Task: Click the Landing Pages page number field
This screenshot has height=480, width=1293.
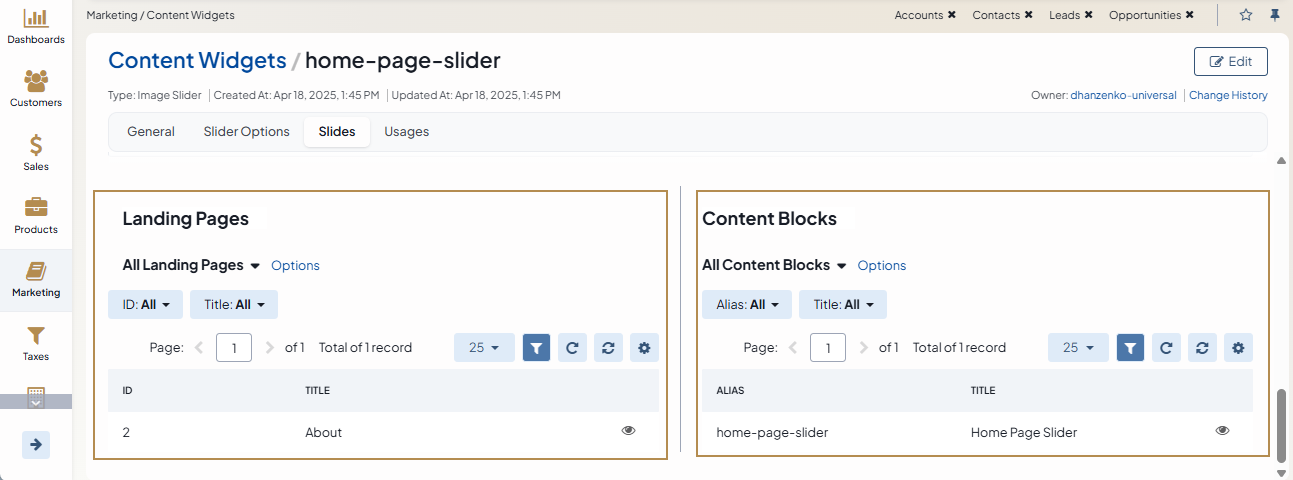Action: pyautogui.click(x=234, y=348)
